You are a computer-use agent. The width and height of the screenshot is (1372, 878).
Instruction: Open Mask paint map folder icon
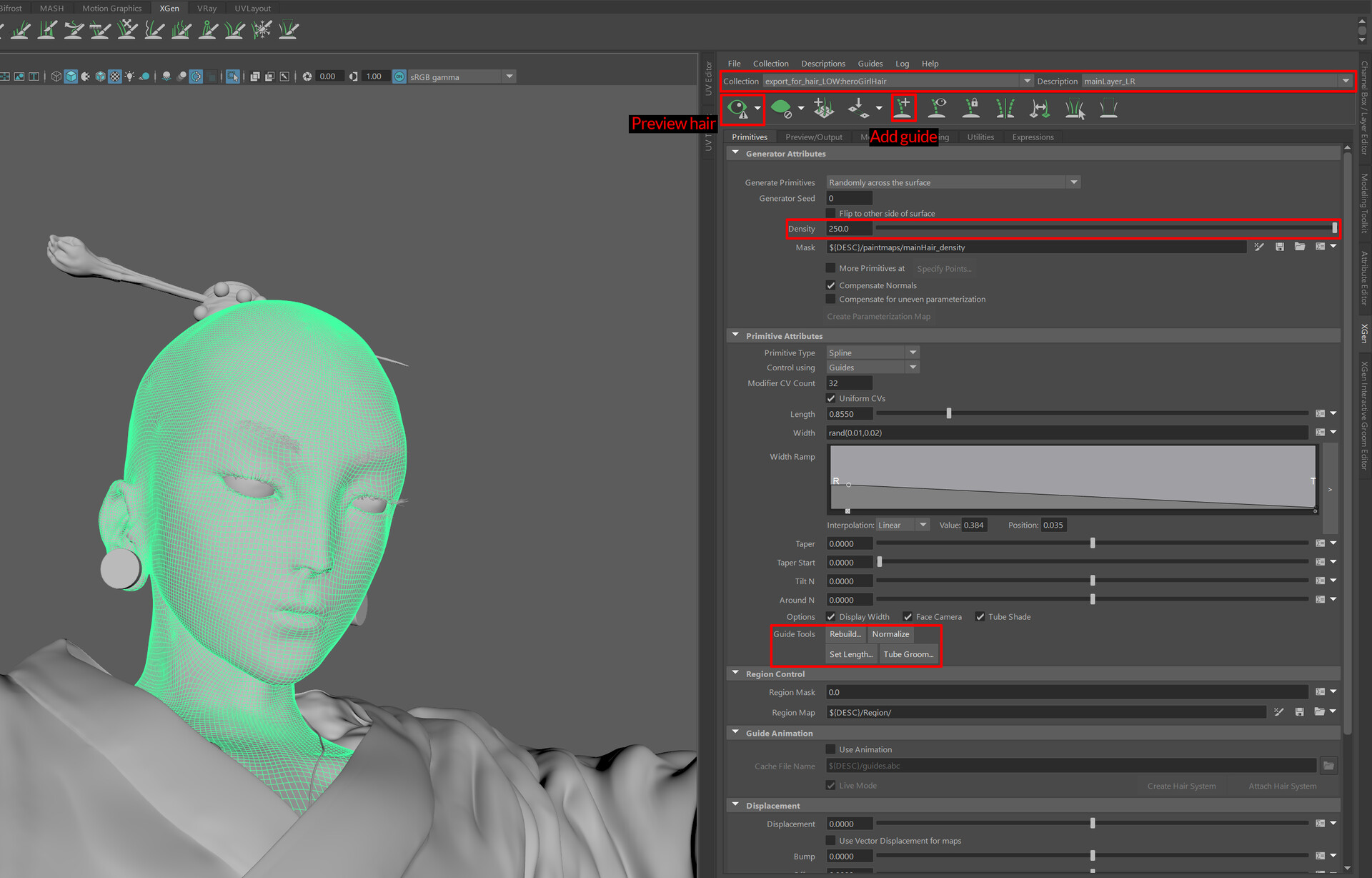click(x=1300, y=247)
